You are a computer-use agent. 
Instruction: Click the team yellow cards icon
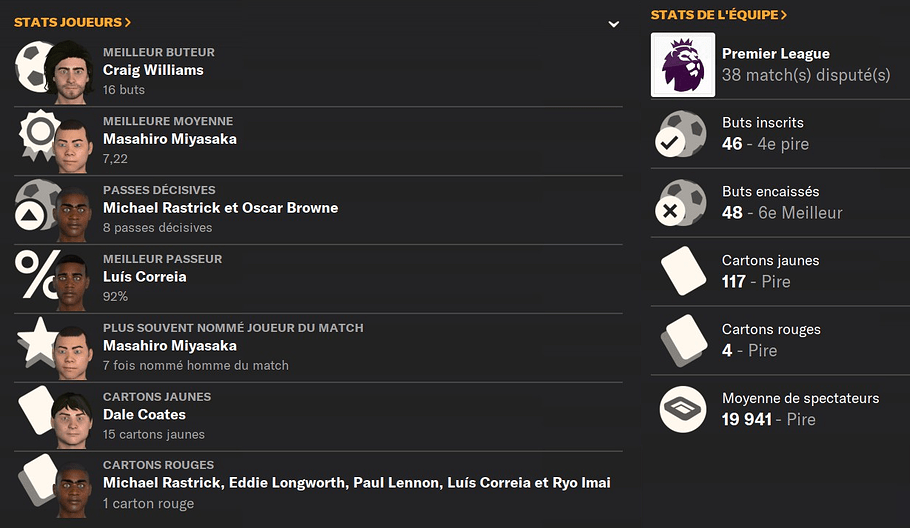click(683, 271)
